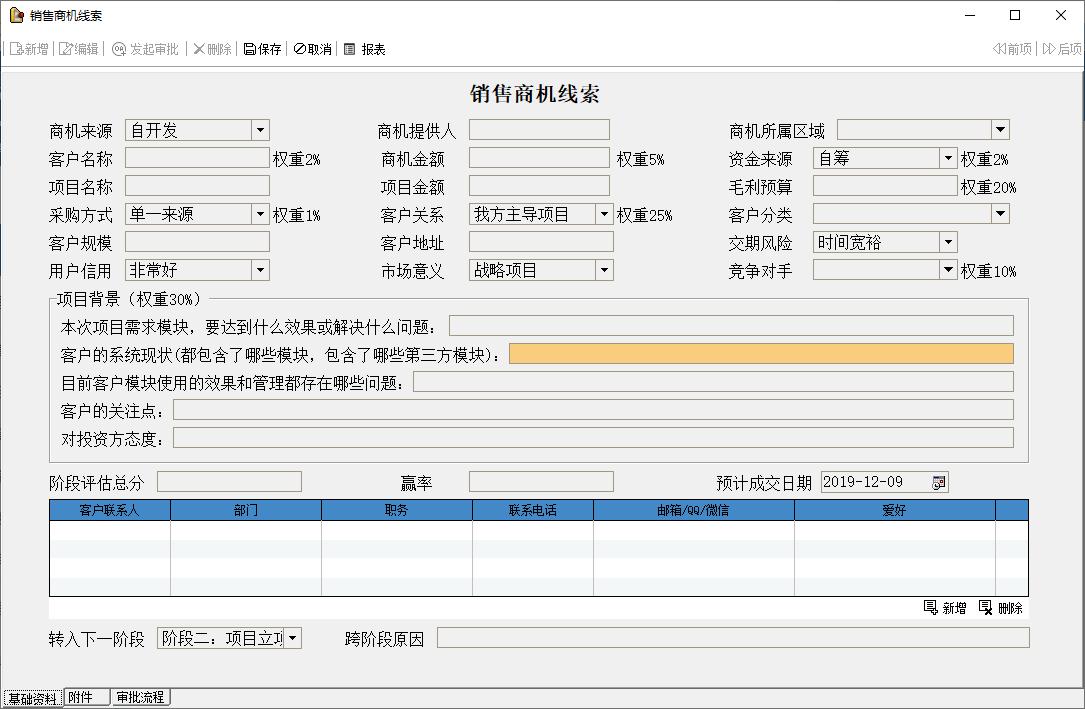The image size is (1085, 709).
Task: Click the 后项 next record icon
Action: coord(1049,49)
